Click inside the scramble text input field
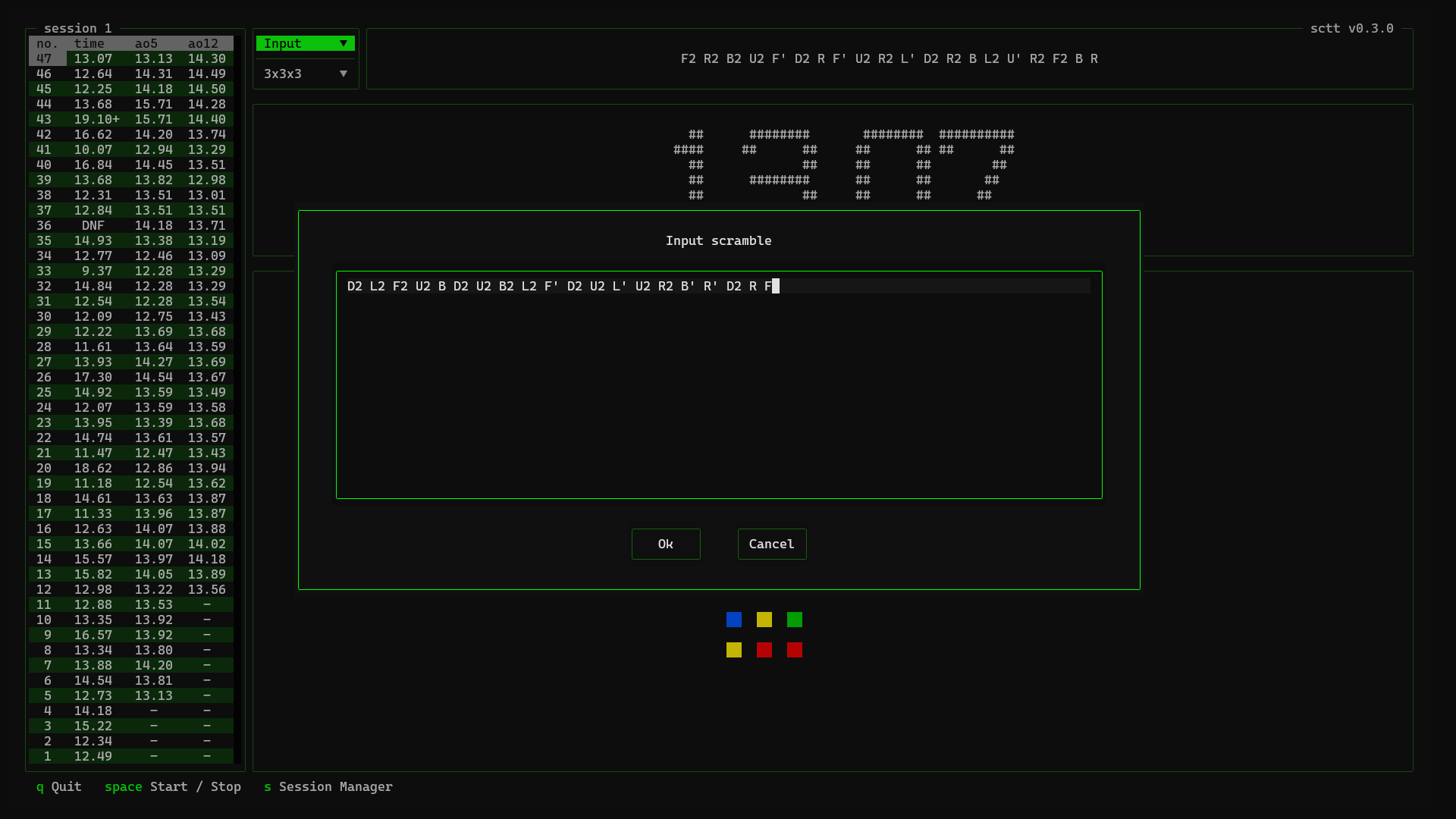Screen dimensions: 1456x819 [718, 384]
